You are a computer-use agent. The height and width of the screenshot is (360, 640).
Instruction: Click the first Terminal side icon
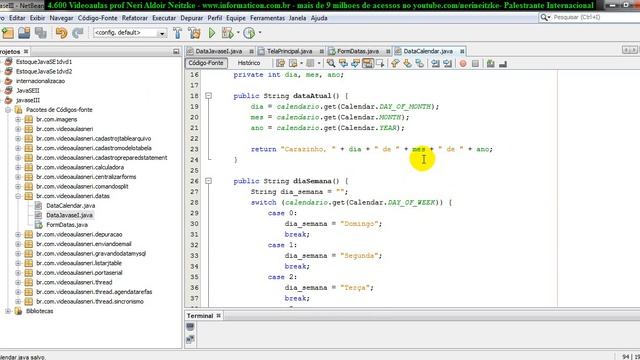[x=190, y=327]
